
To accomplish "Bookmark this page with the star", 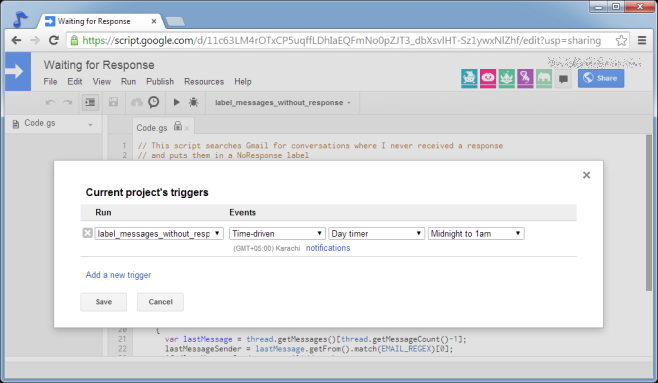I will [x=621, y=40].
